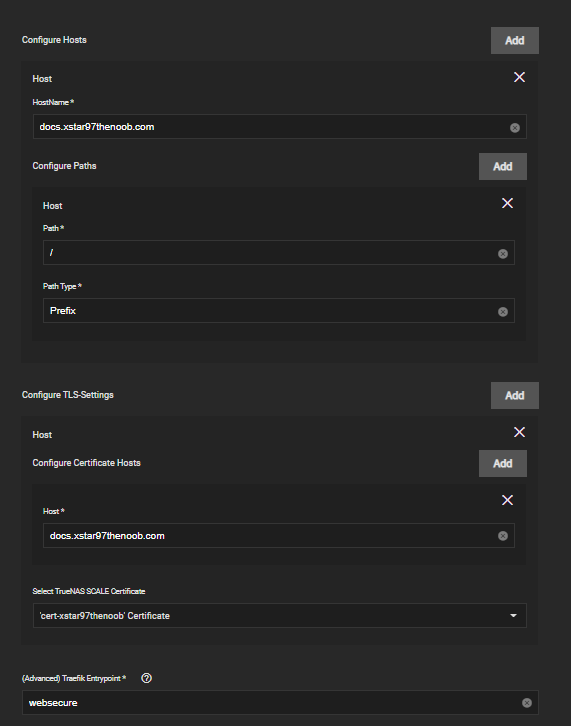Add a new host in Configure Hosts
The height and width of the screenshot is (726, 571).
tap(515, 40)
